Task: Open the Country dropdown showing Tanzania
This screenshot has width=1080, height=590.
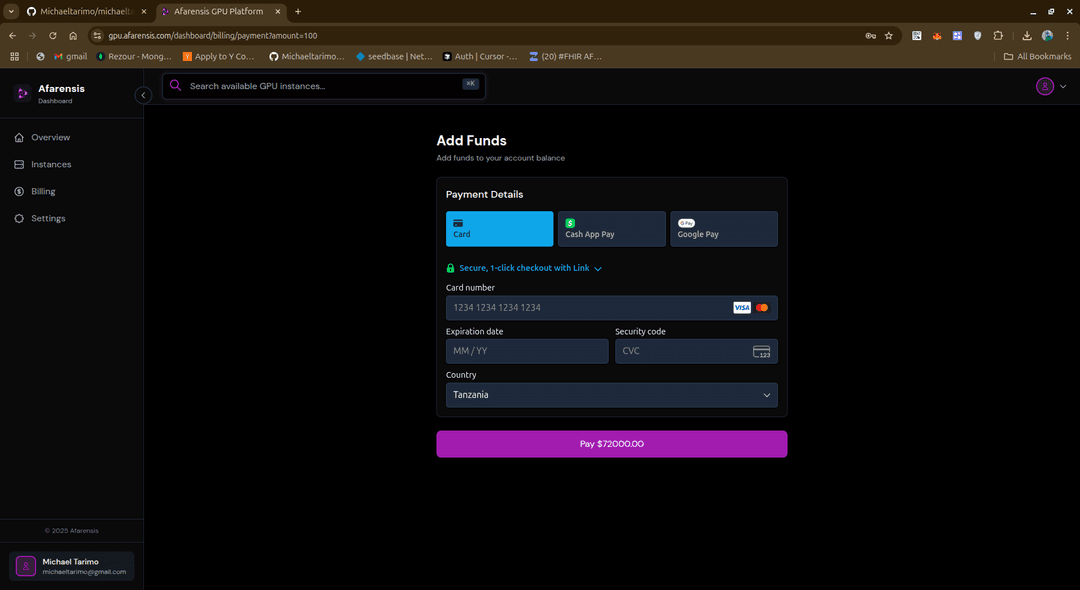Action: click(x=611, y=394)
